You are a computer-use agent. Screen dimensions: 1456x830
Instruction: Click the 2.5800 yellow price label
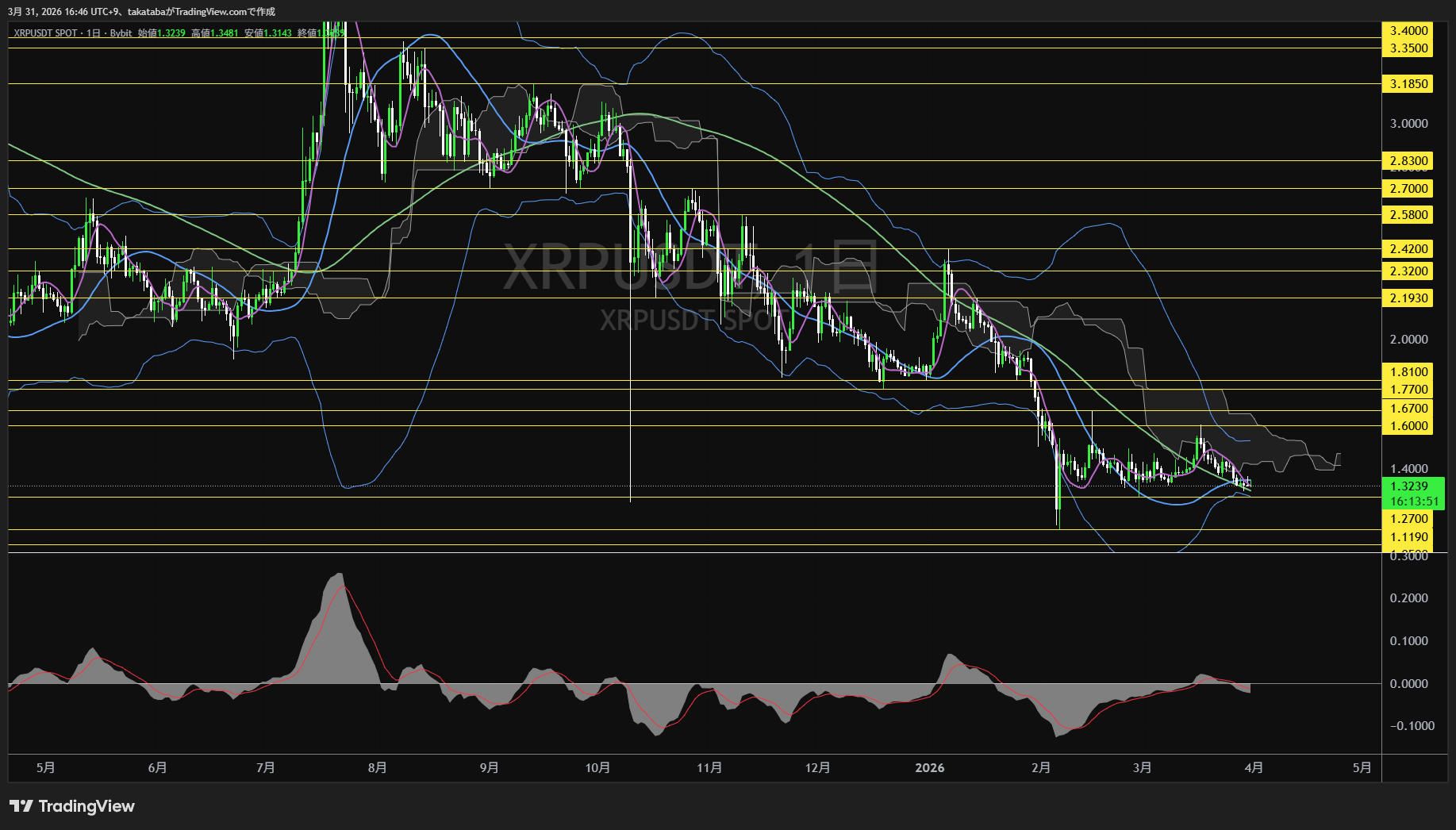[x=1408, y=215]
